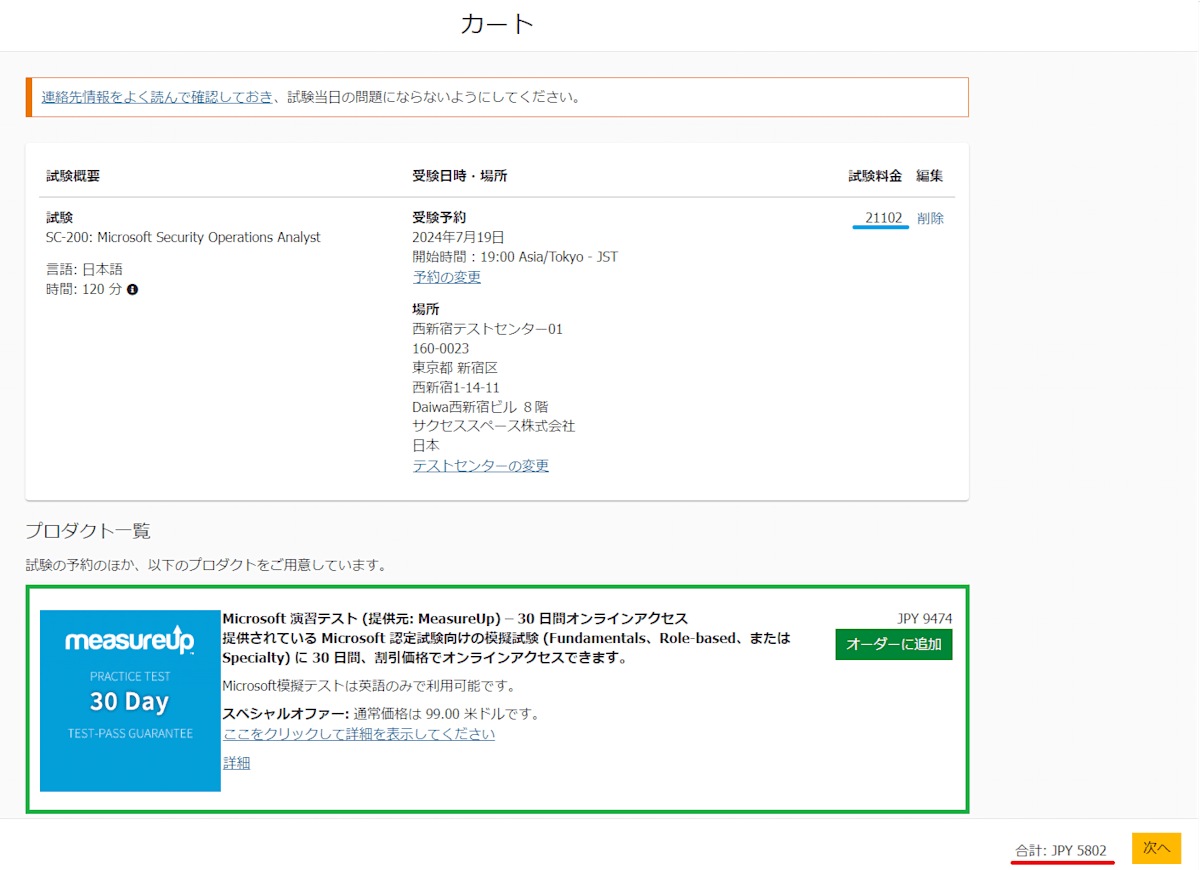Click the 試験概要 column header

pyautogui.click(x=73, y=176)
